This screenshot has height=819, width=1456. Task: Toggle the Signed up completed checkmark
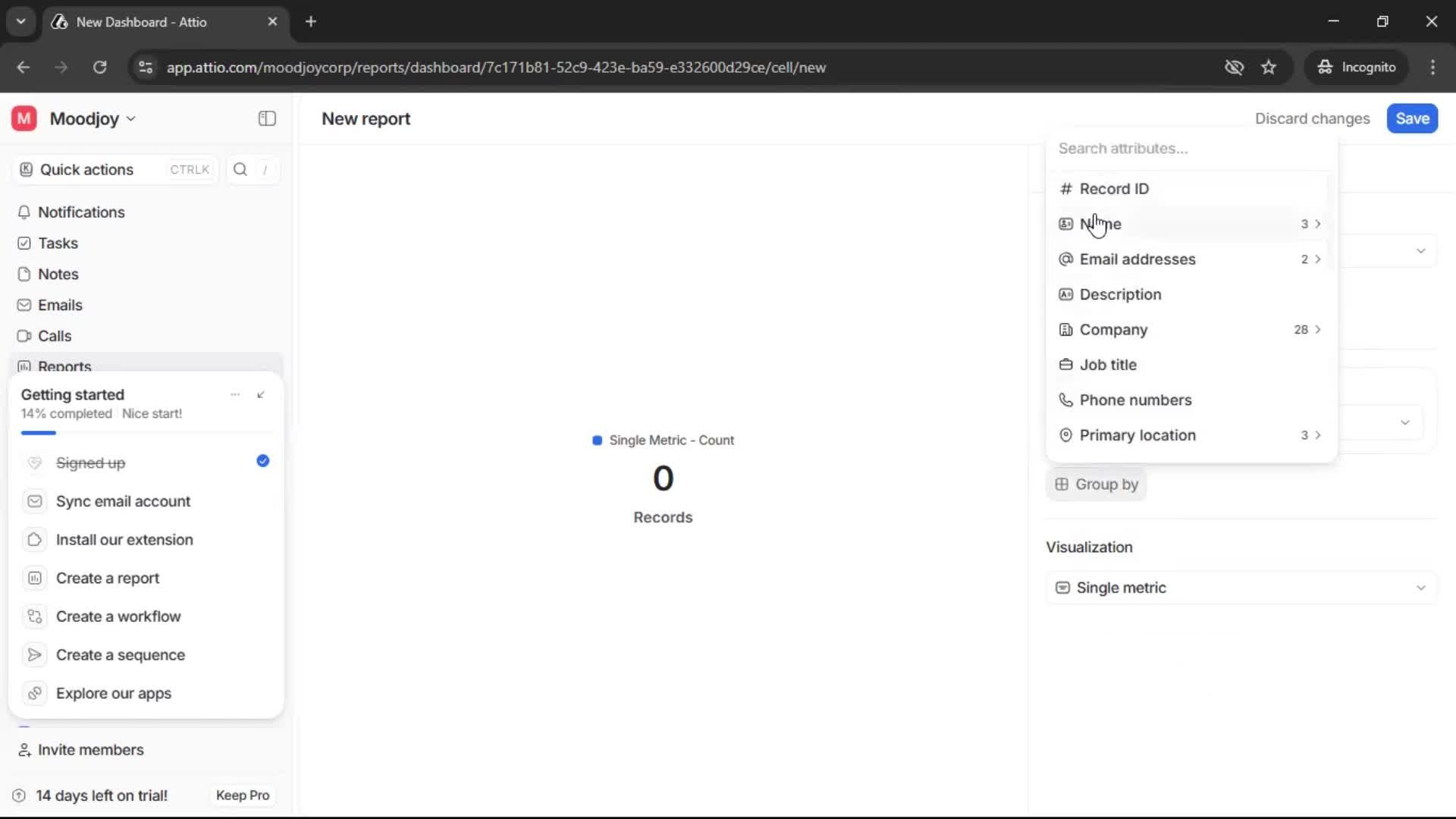pyautogui.click(x=262, y=461)
